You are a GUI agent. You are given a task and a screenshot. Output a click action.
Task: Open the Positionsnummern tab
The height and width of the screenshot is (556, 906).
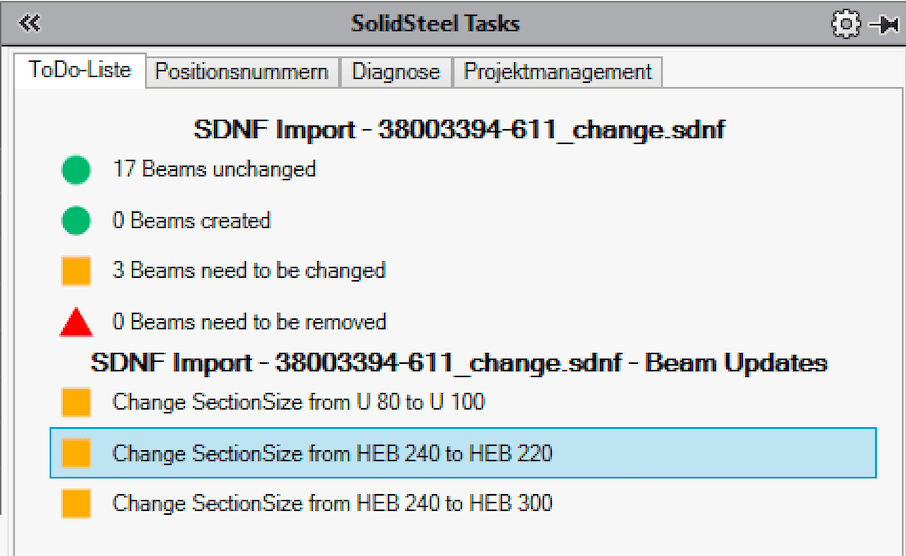click(242, 72)
